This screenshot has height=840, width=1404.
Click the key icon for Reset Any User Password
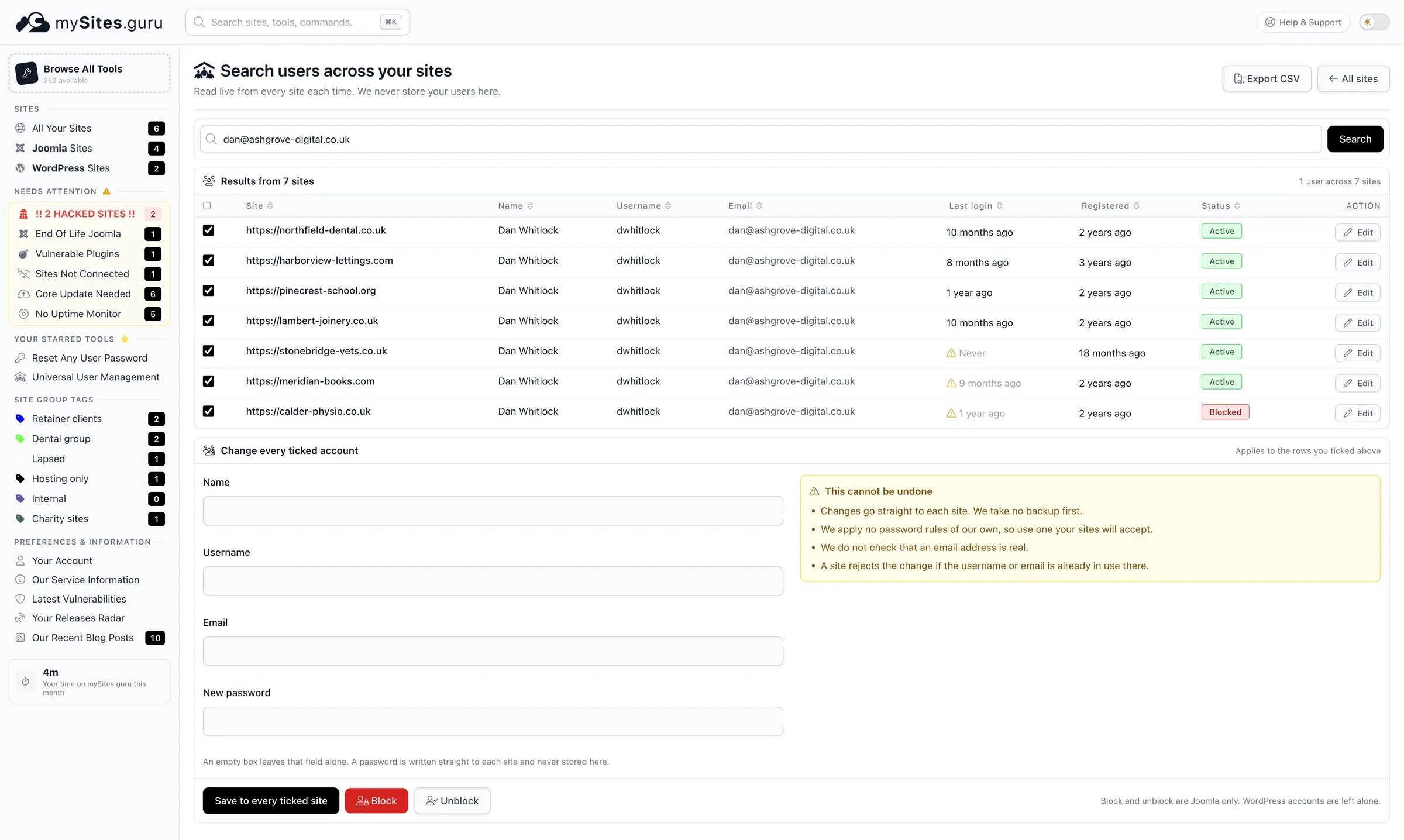20,358
